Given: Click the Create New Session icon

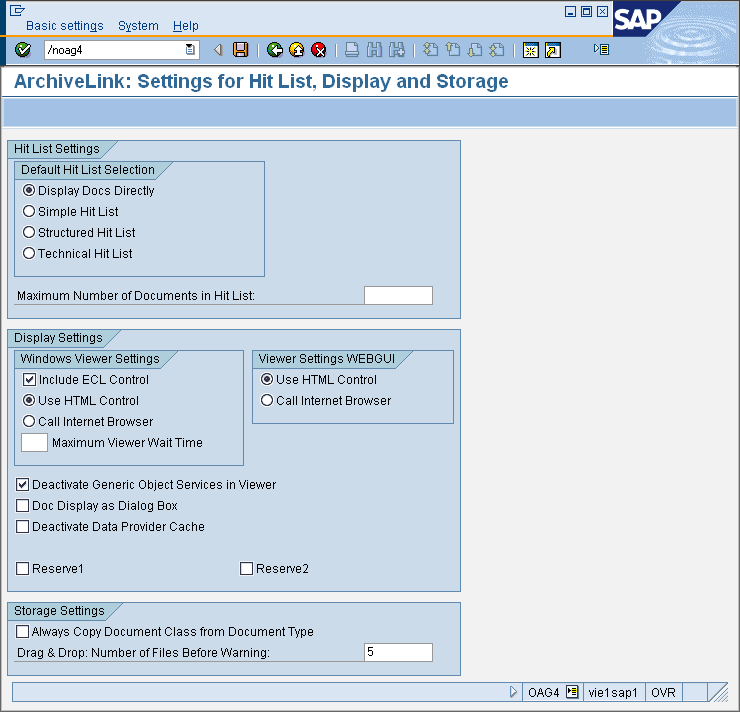Looking at the screenshot, I should [x=531, y=50].
